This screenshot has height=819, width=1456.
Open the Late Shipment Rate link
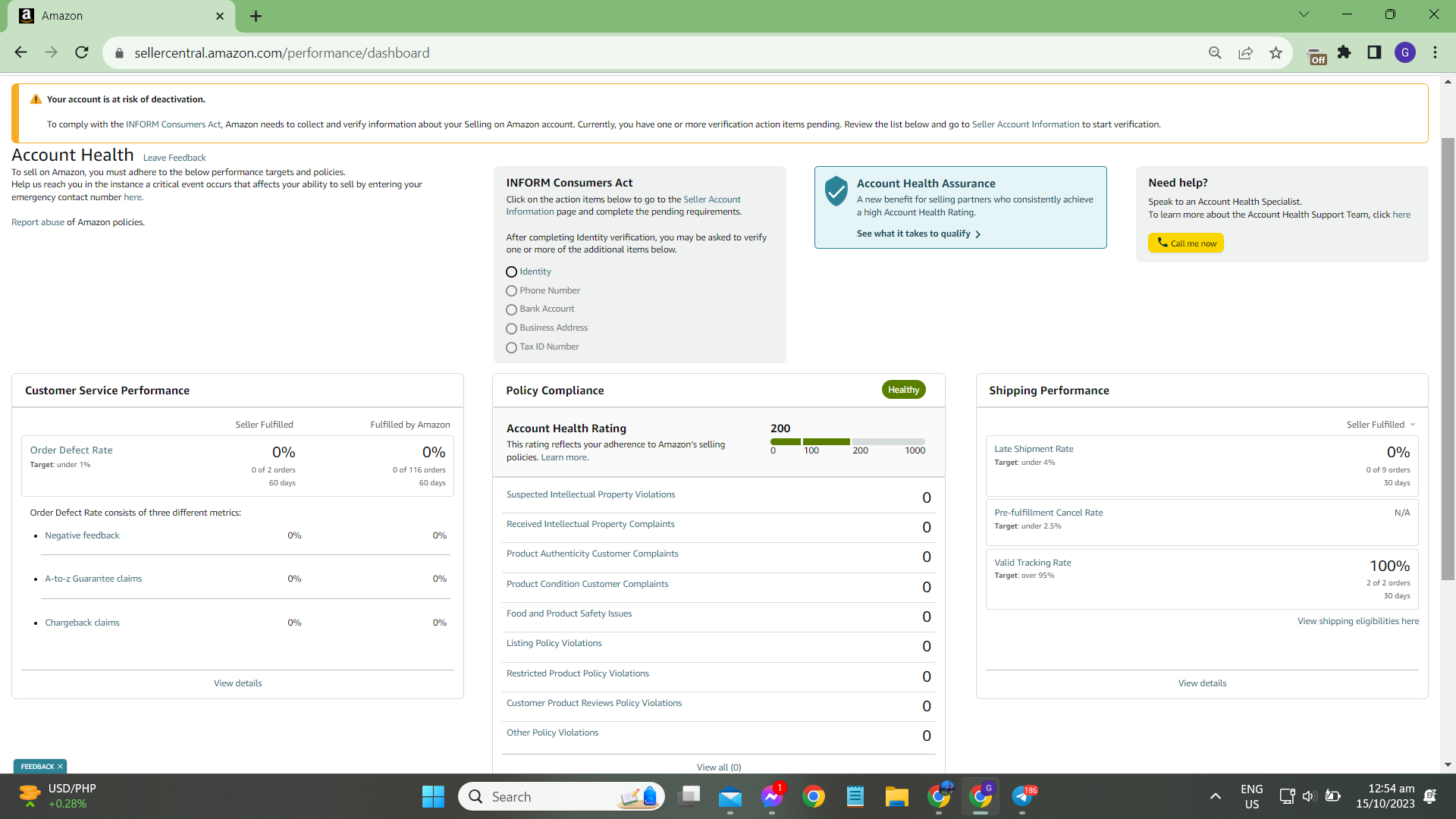[1034, 449]
